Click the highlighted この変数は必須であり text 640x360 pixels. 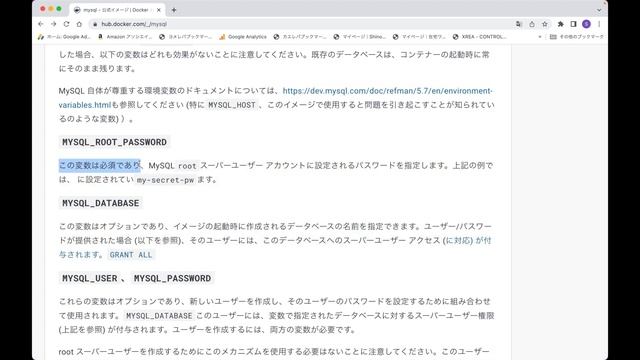(100, 165)
